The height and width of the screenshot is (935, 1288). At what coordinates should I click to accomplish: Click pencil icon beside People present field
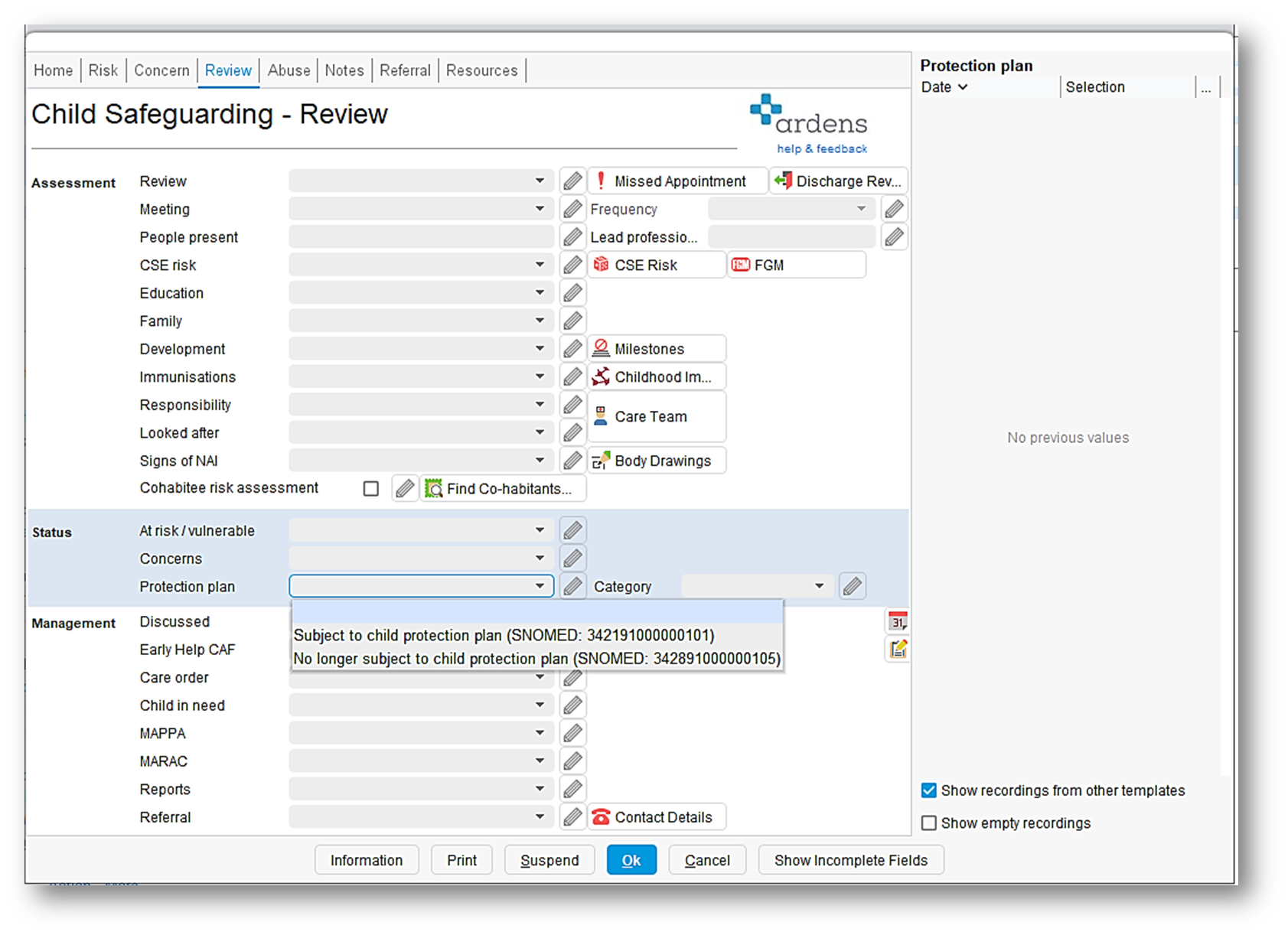pyautogui.click(x=572, y=237)
